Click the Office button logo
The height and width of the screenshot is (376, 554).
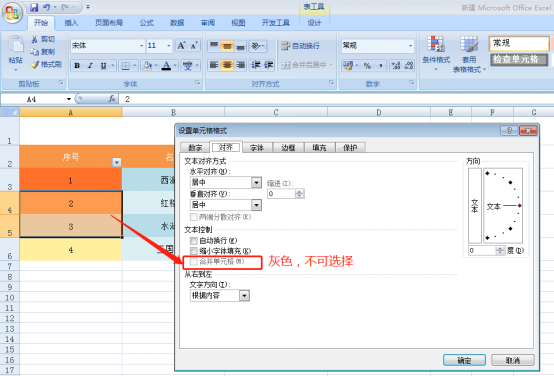click(x=12, y=13)
